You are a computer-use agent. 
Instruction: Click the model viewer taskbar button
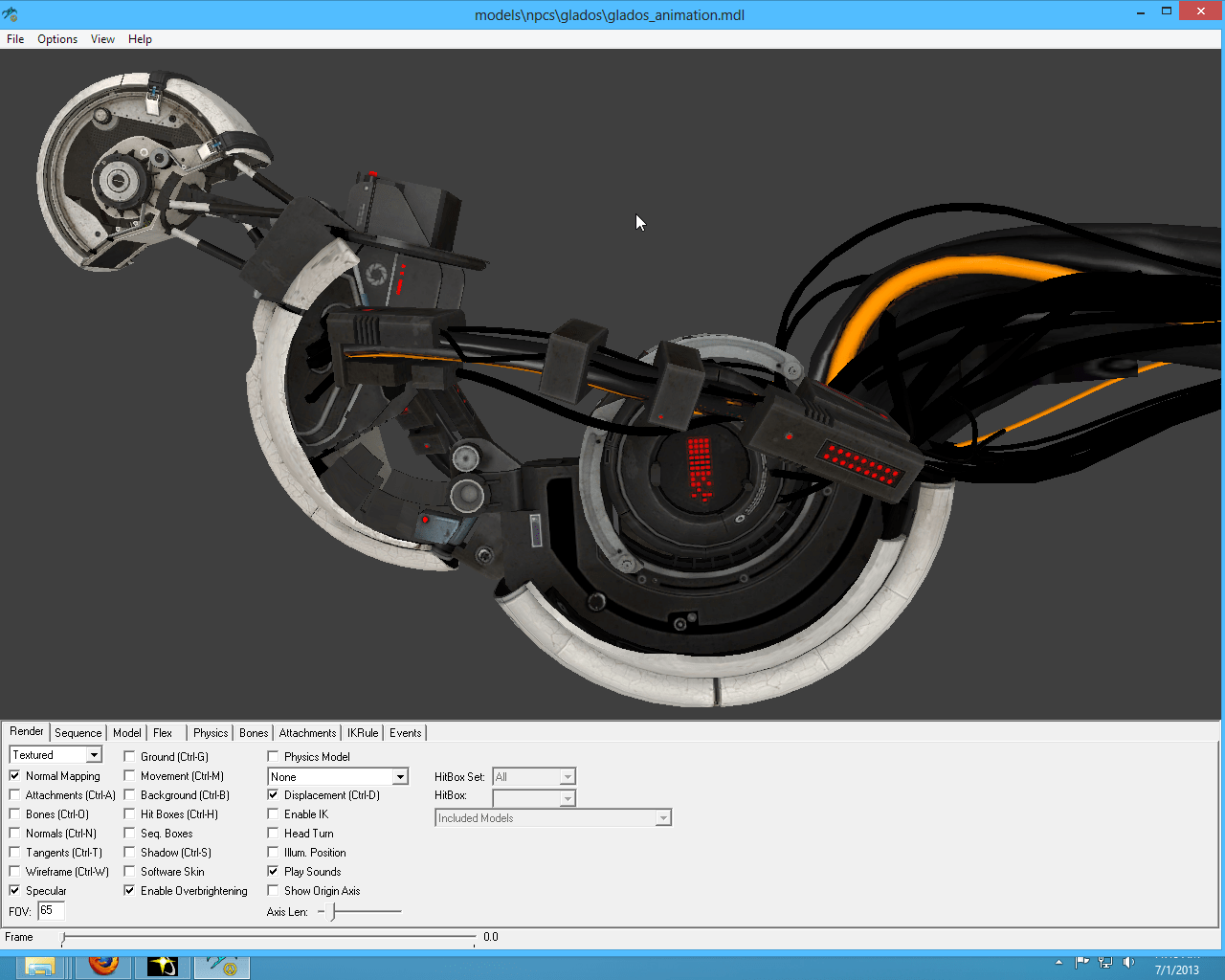pos(222,966)
